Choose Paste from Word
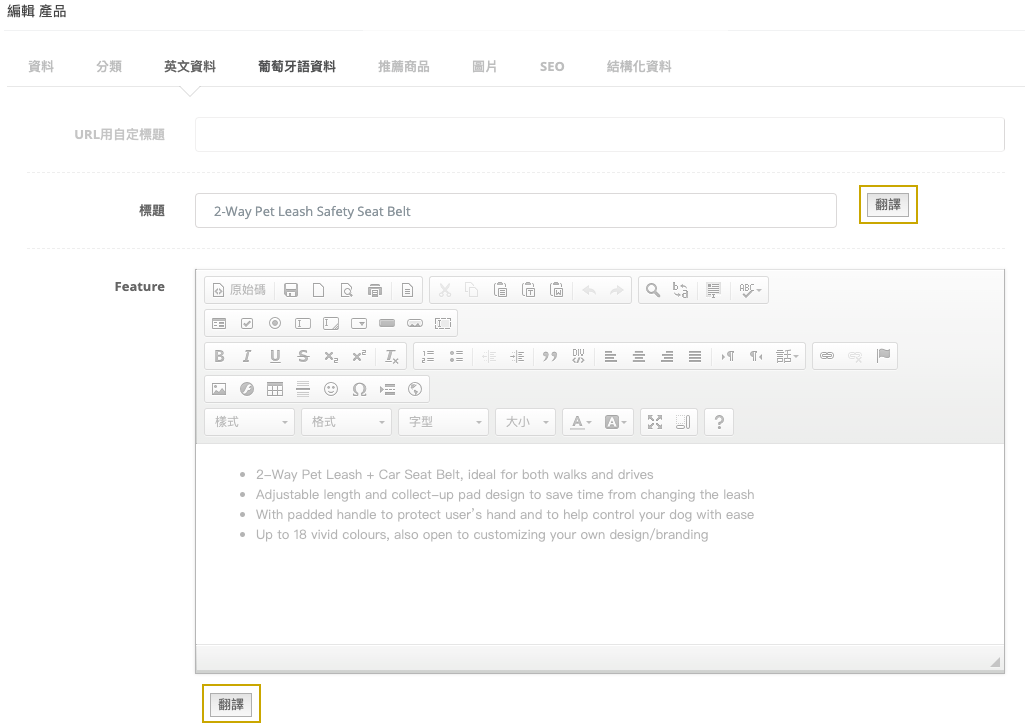Viewport: 1030px width, 726px height. pos(557,290)
